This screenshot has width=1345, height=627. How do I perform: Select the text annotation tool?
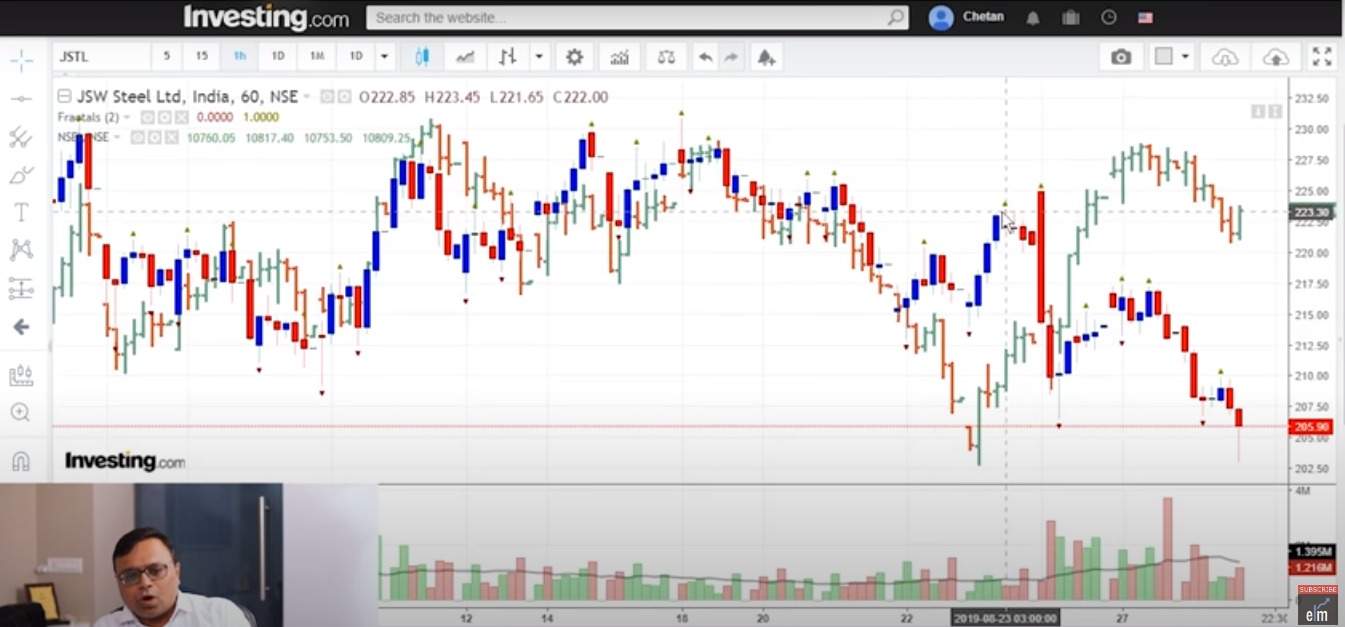coord(21,211)
